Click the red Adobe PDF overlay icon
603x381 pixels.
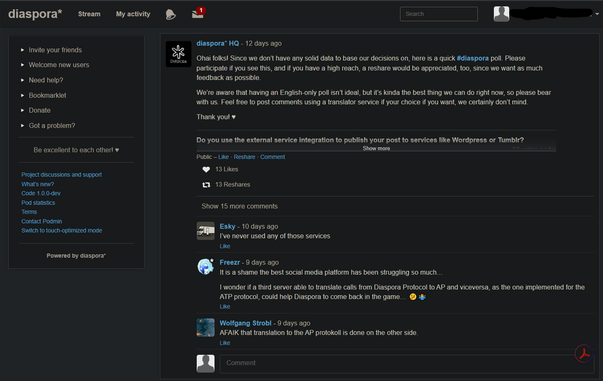coord(584,353)
